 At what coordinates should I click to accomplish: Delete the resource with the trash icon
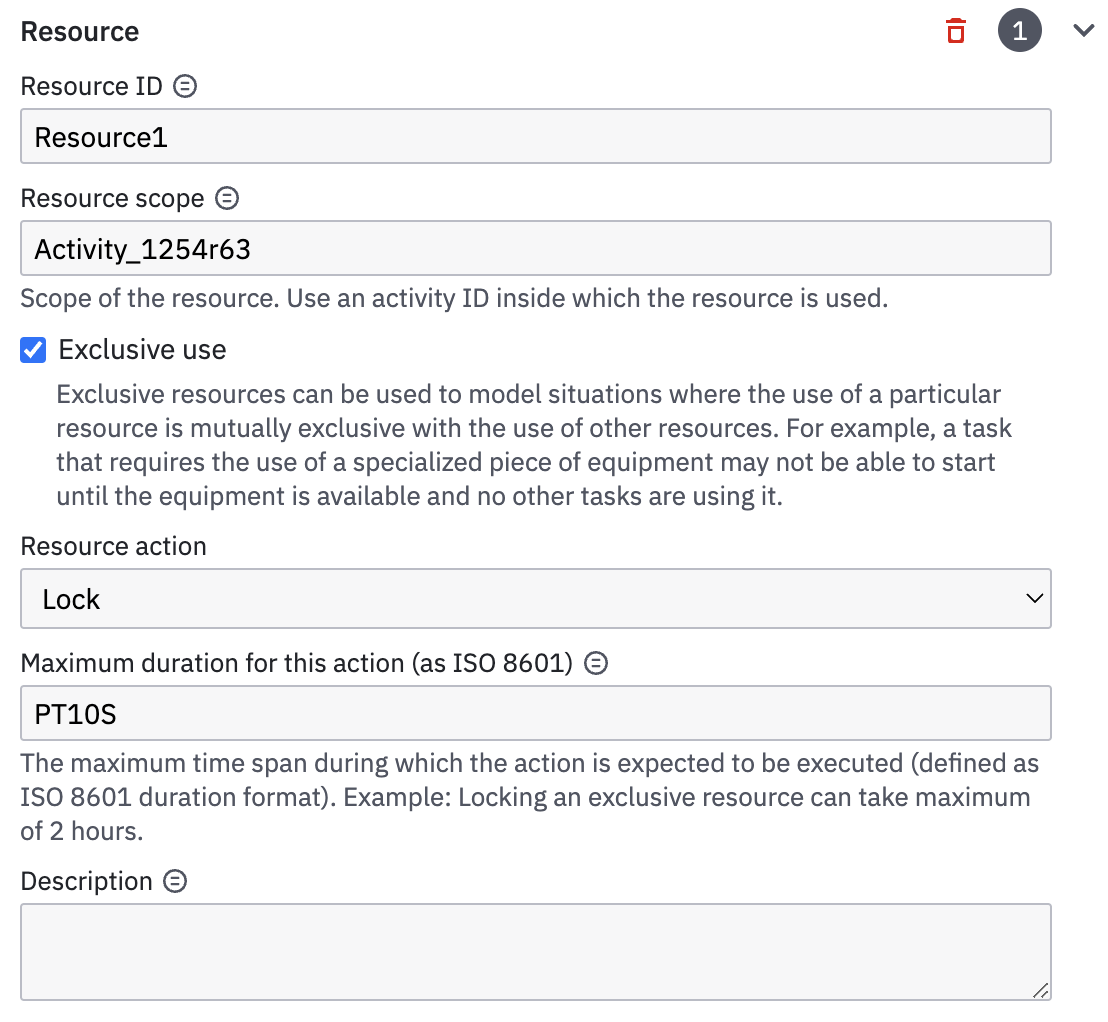point(956,31)
